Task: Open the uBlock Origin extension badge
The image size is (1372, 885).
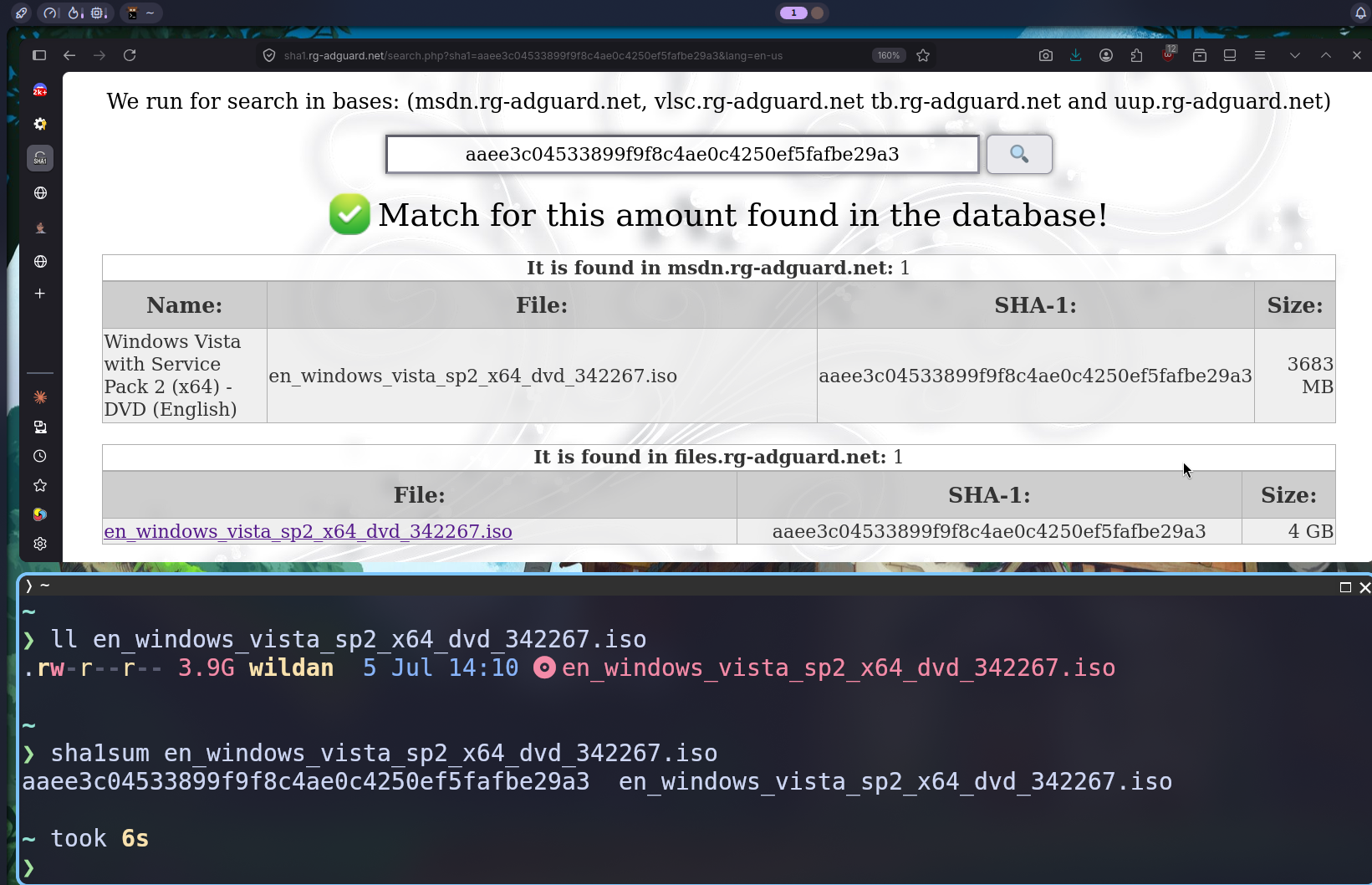Action: [x=1169, y=54]
